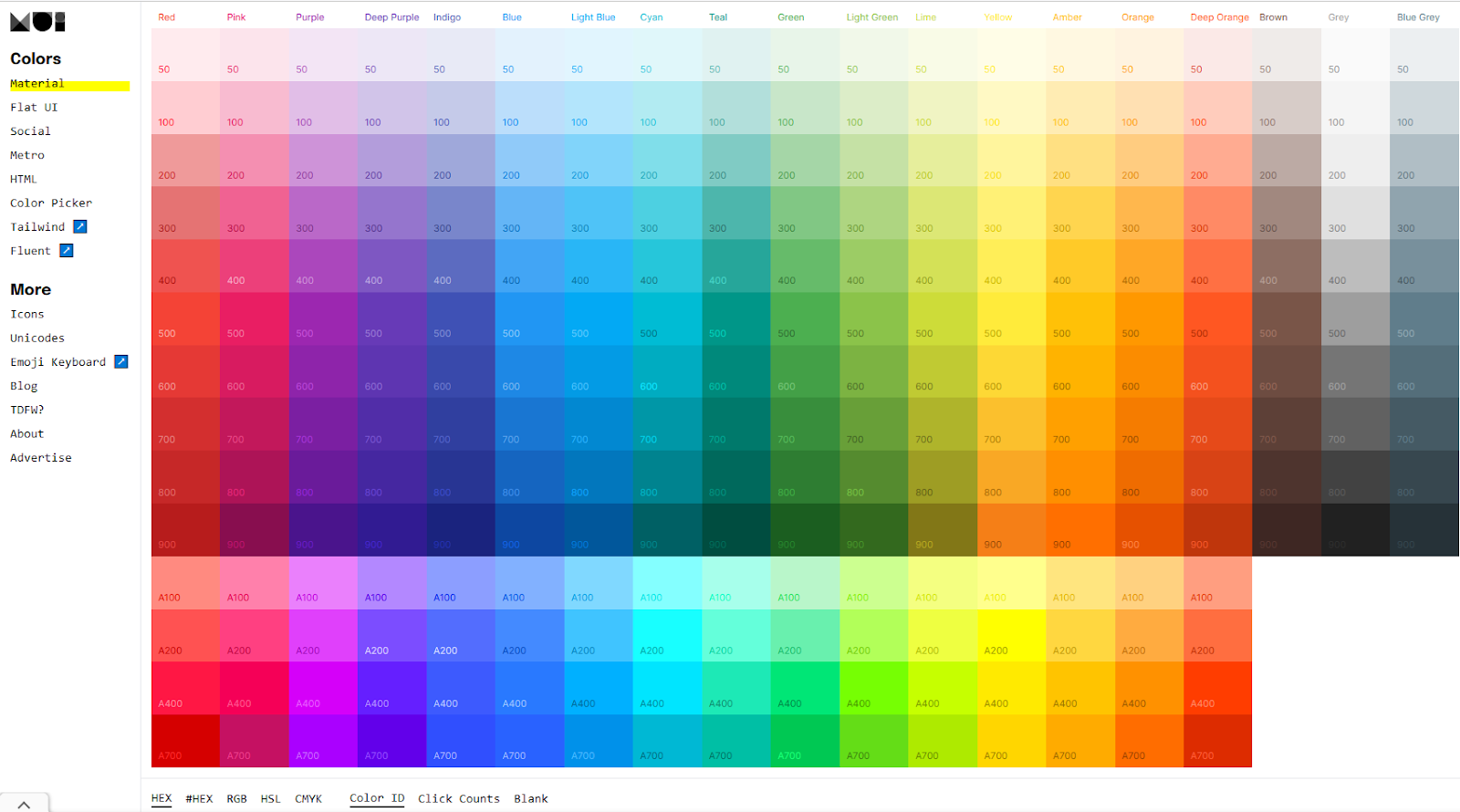The width and height of the screenshot is (1460, 812).
Task: Set swatch labels to Blank
Action: tap(530, 798)
